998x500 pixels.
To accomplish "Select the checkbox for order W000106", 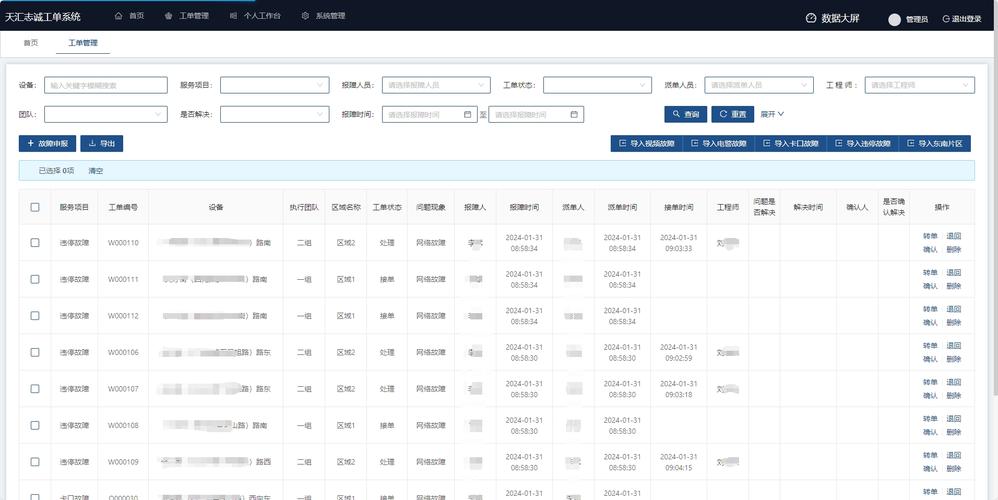I will tap(35, 352).
